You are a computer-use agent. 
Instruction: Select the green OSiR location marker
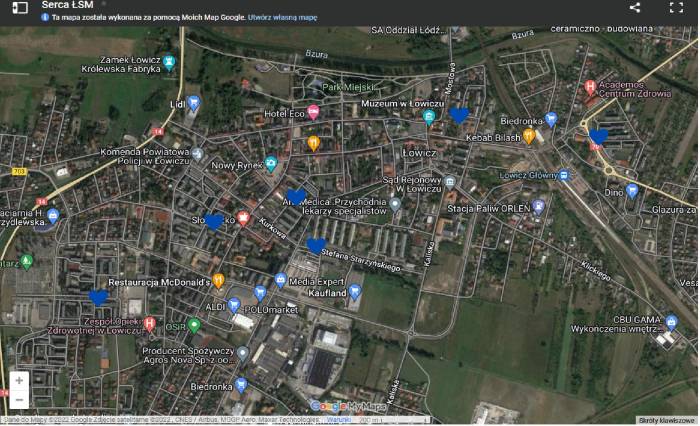(x=193, y=326)
